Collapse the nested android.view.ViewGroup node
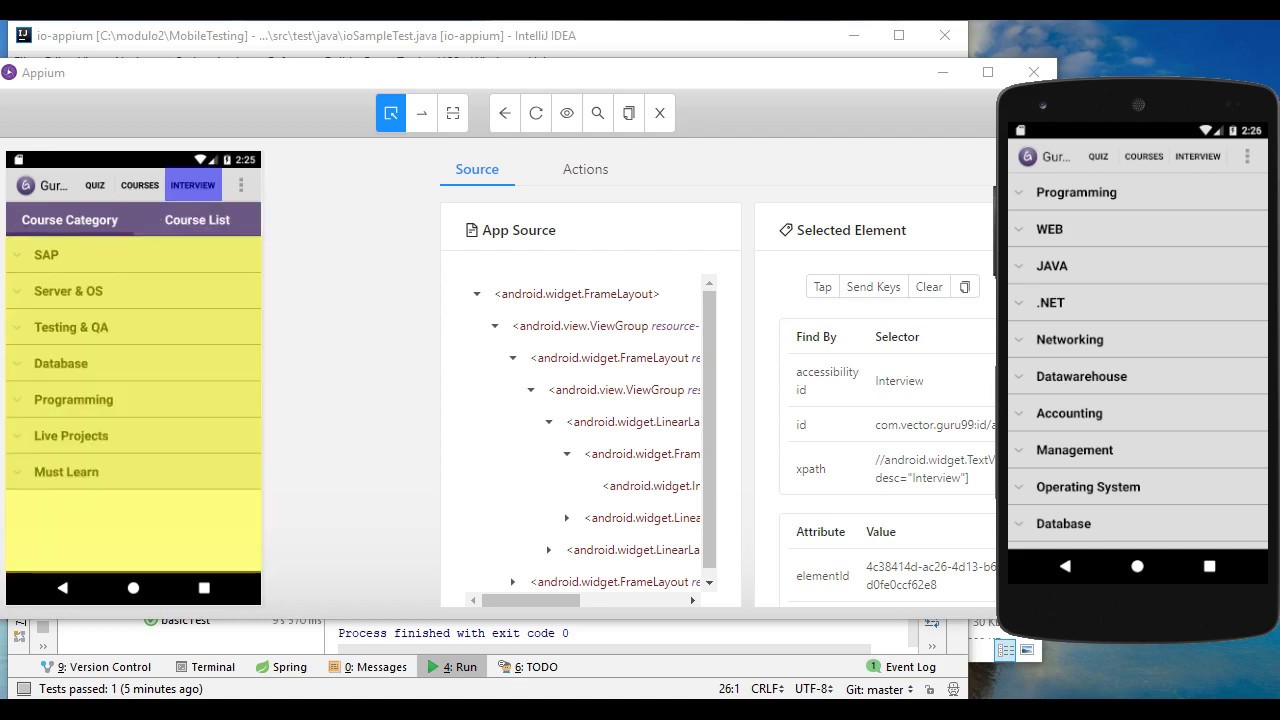Image resolution: width=1280 pixels, height=720 pixels. [x=531, y=390]
